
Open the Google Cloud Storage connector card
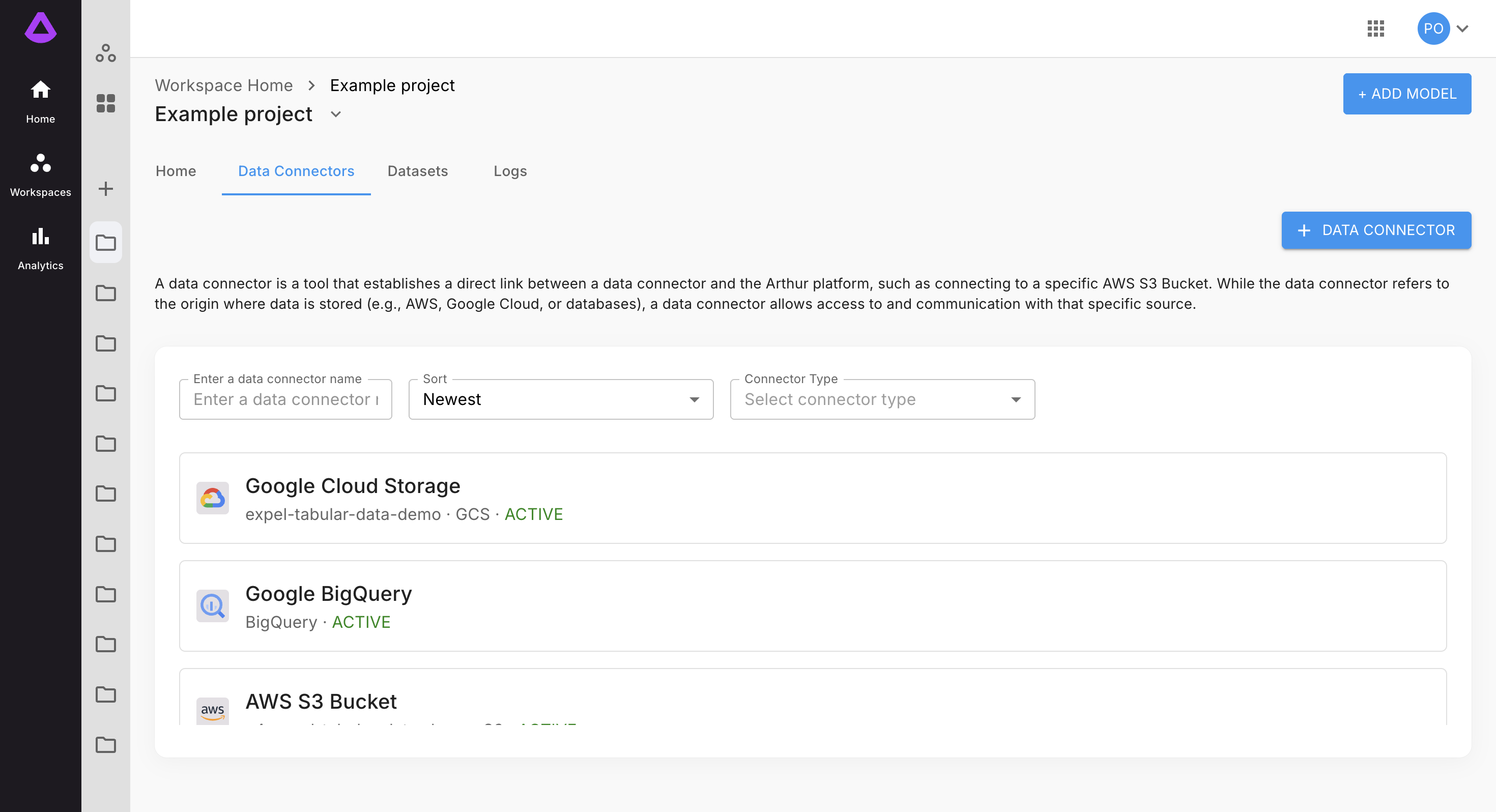point(813,498)
